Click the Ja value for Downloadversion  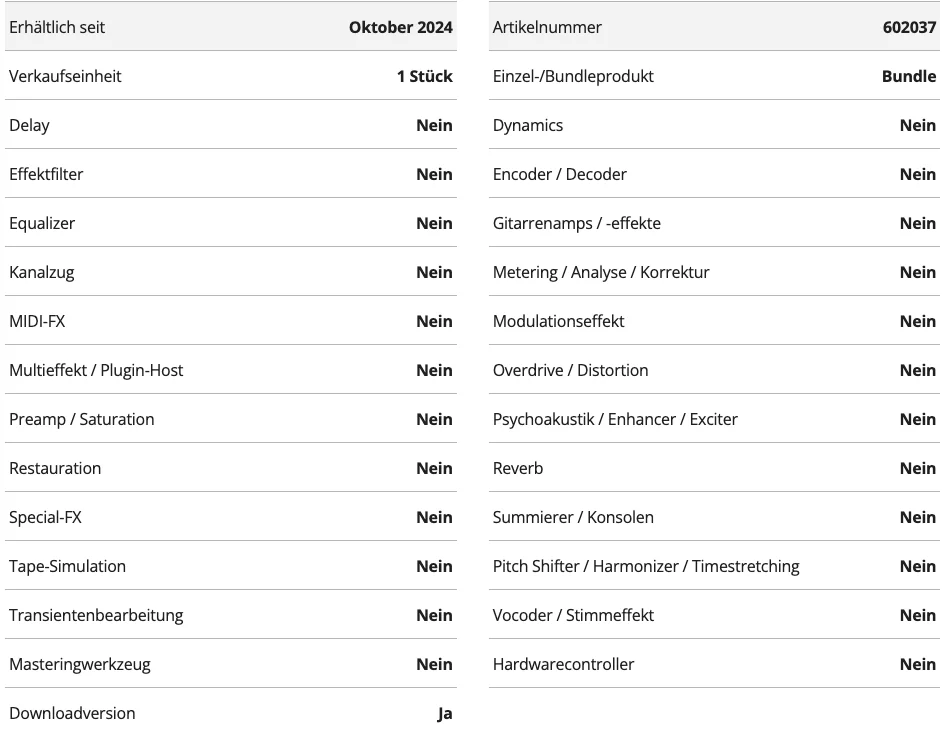(x=445, y=714)
